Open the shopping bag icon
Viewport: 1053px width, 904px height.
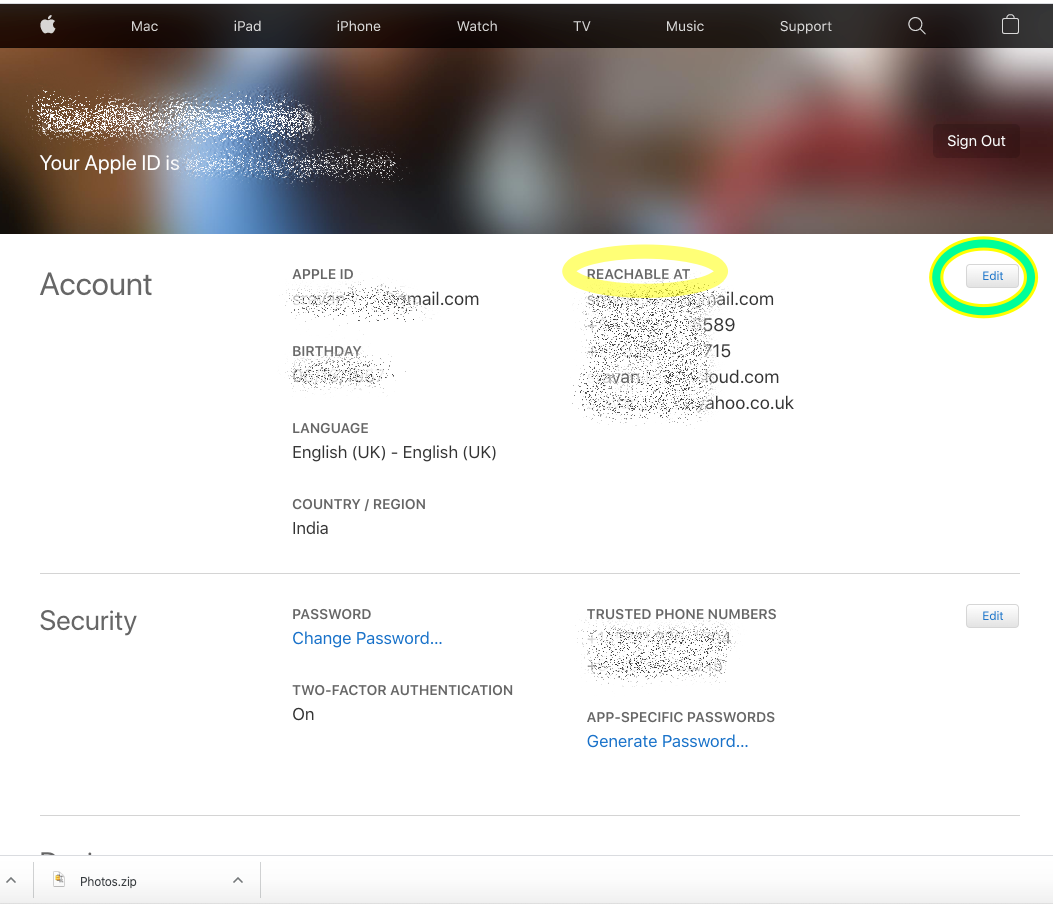[x=1010, y=26]
